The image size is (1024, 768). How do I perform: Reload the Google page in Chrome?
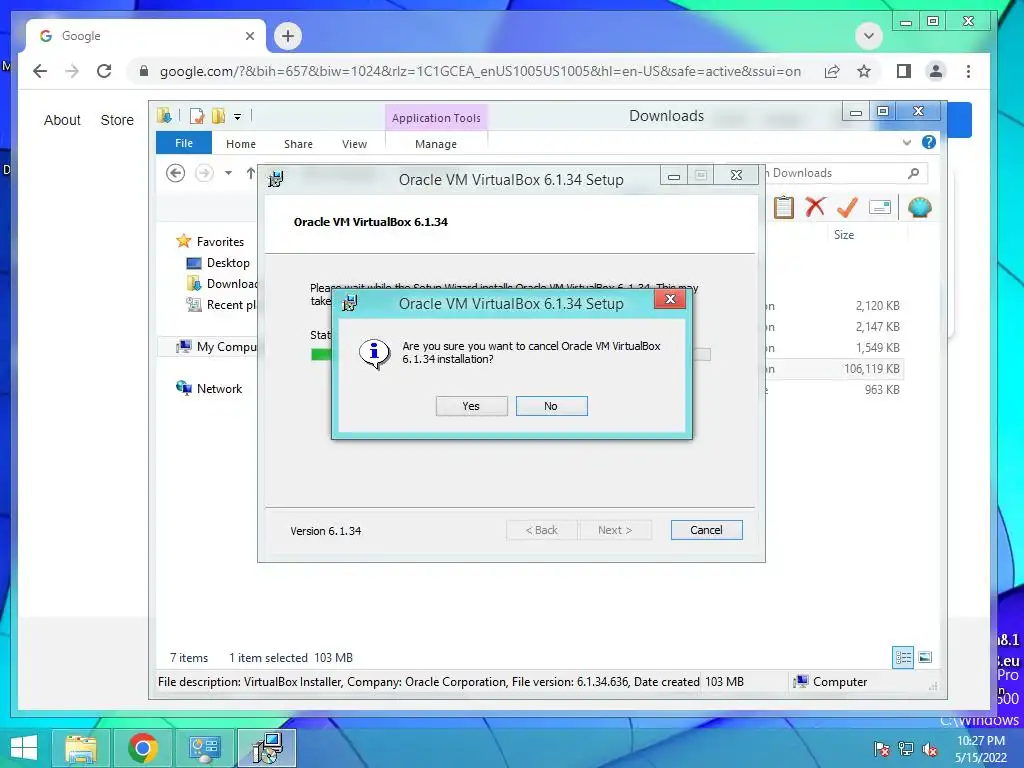104,71
